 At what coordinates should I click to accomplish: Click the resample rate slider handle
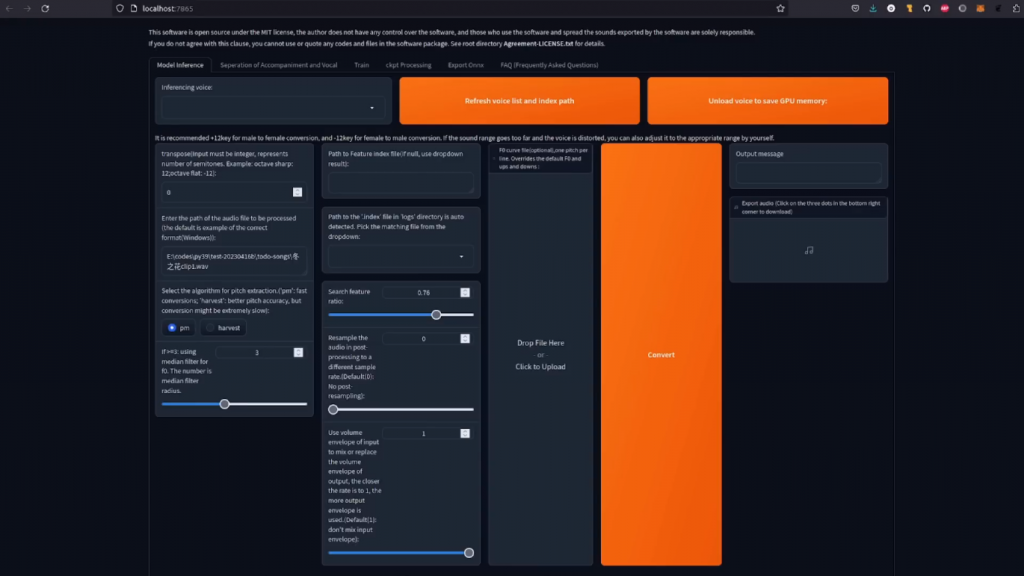[333, 409]
